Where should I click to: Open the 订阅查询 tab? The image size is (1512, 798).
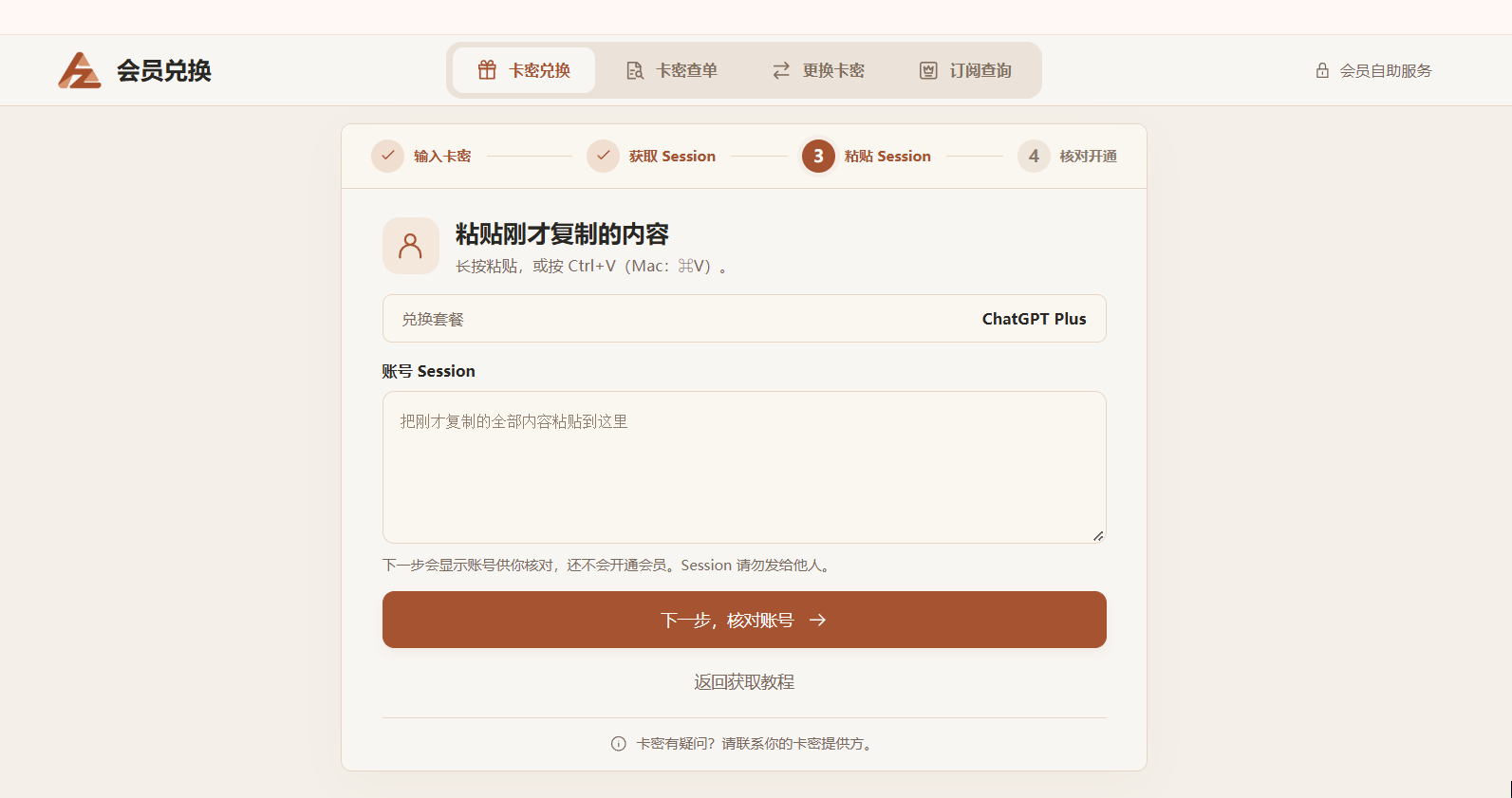click(965, 70)
